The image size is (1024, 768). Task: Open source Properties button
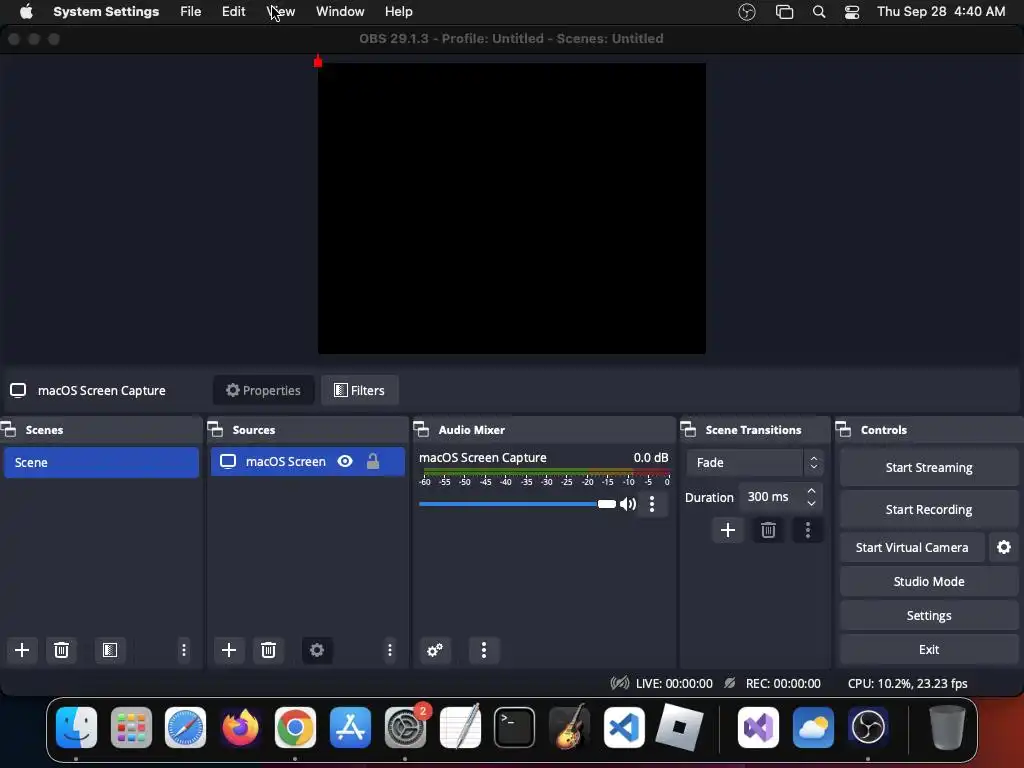[263, 390]
